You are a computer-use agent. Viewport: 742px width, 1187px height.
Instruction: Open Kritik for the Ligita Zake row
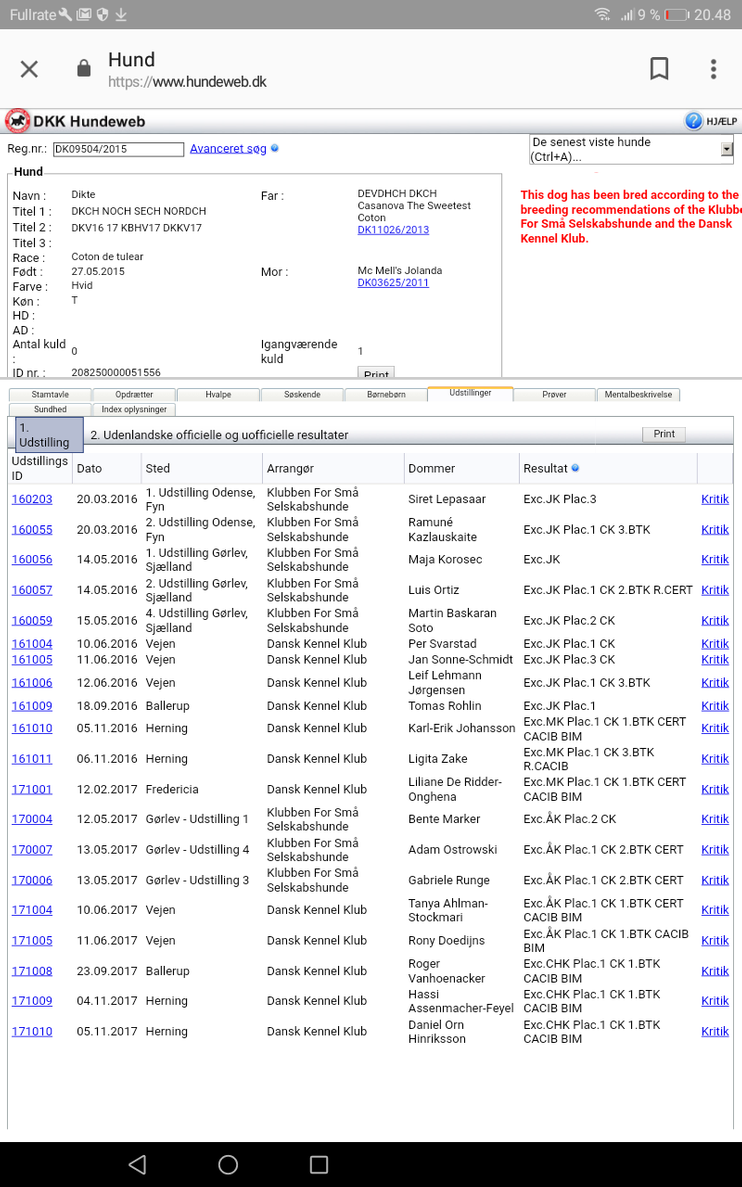(715, 759)
